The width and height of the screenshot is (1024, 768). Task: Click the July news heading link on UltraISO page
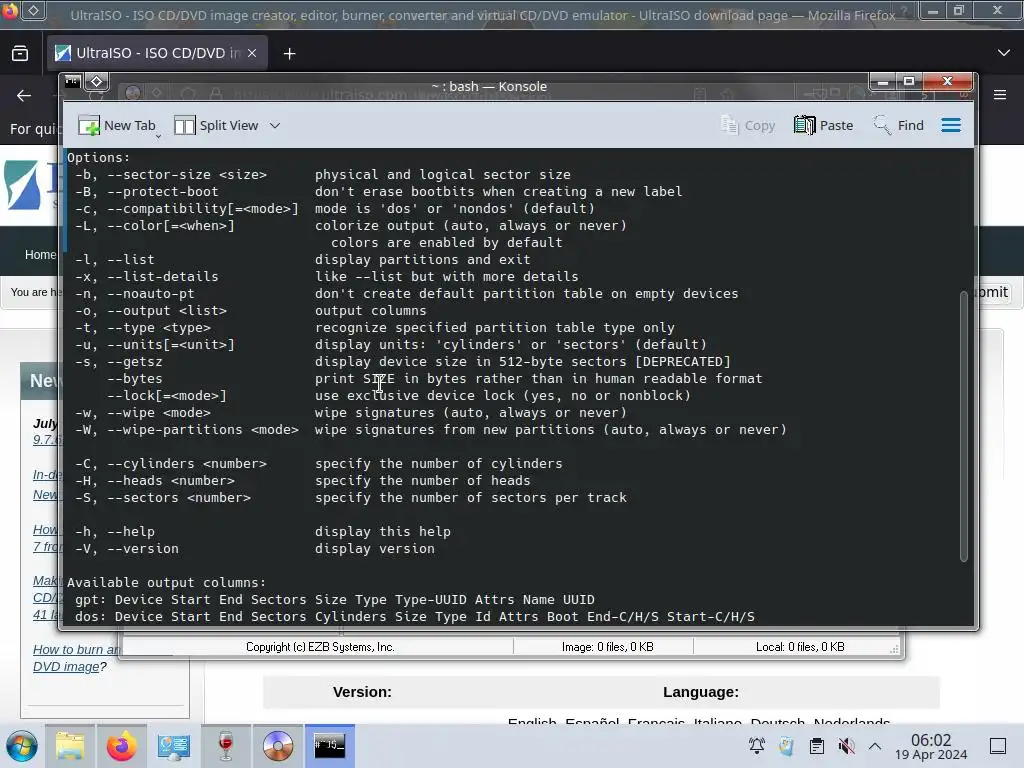(x=45, y=423)
